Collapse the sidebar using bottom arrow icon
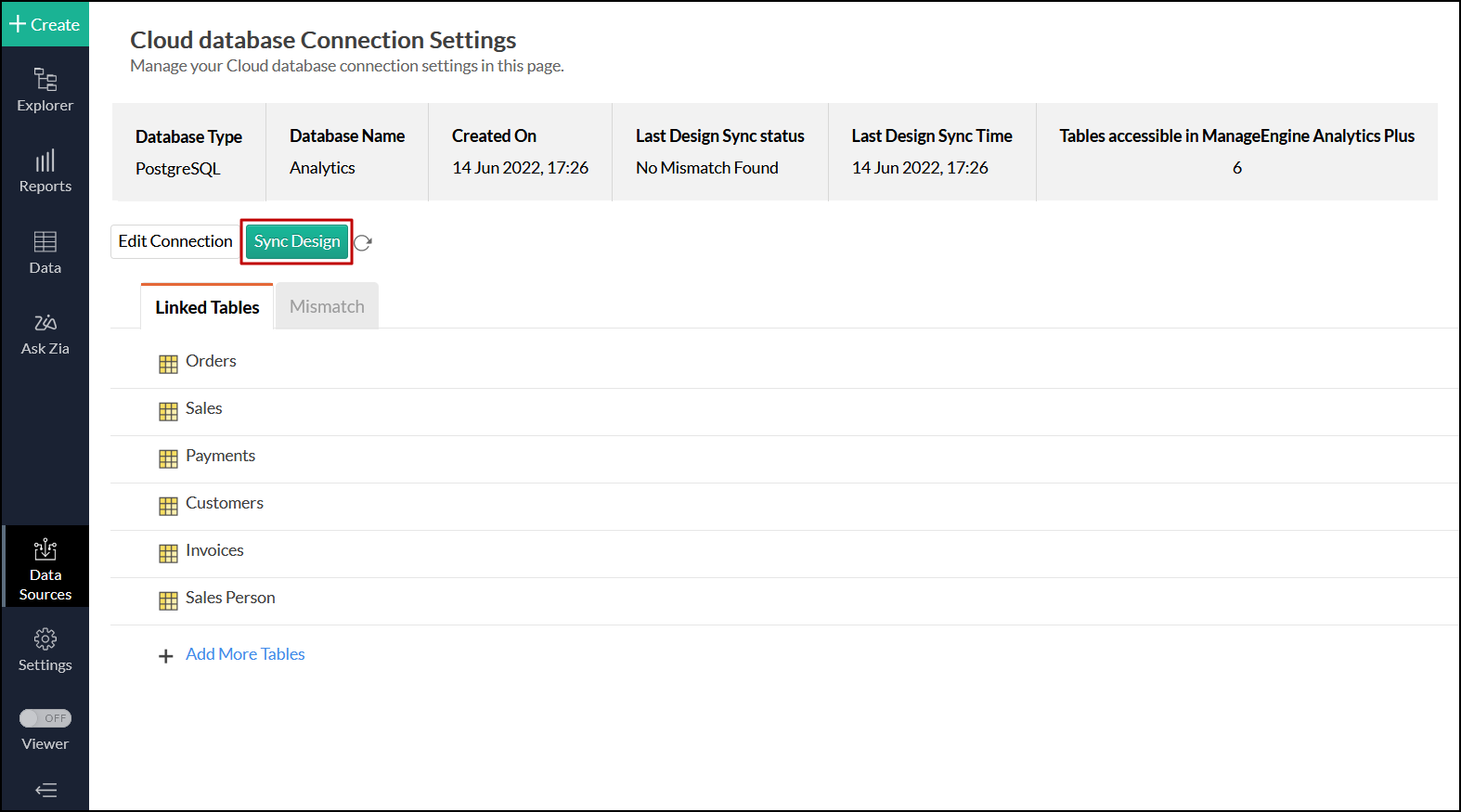Viewport: 1461px width, 812px height. 45,790
